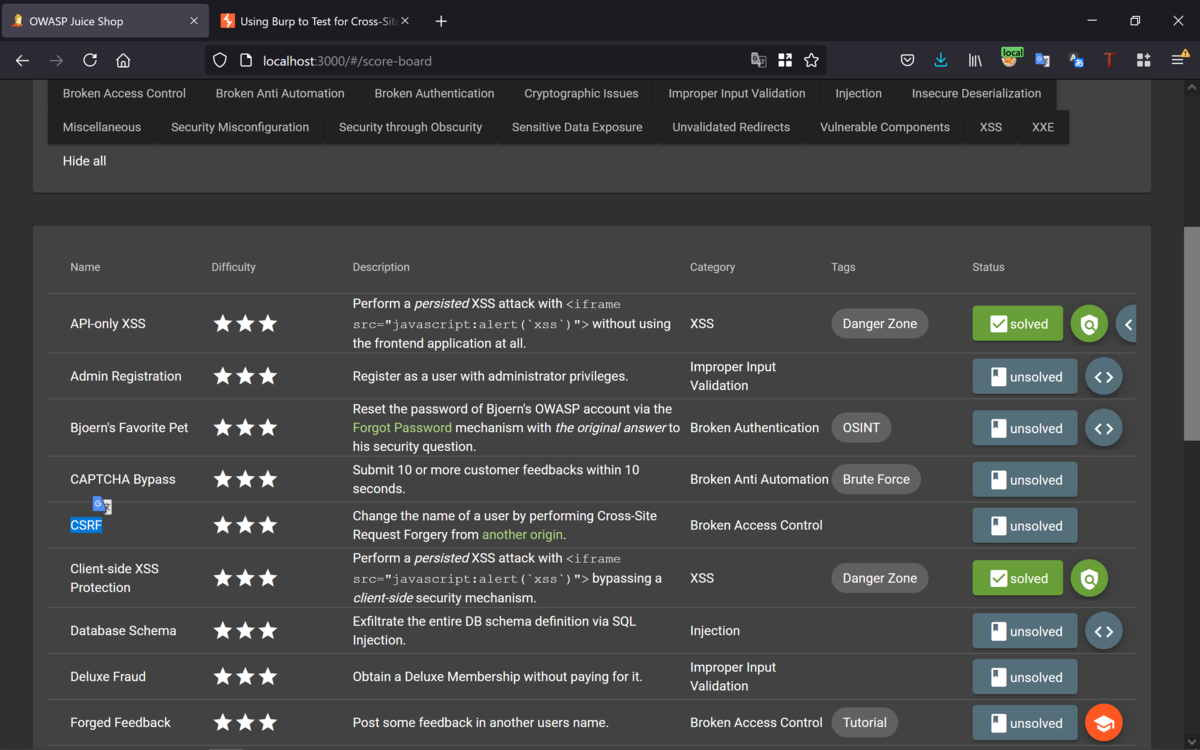The height and width of the screenshot is (750, 1200).
Task: Toggle the XSS category filter button
Action: point(991,127)
